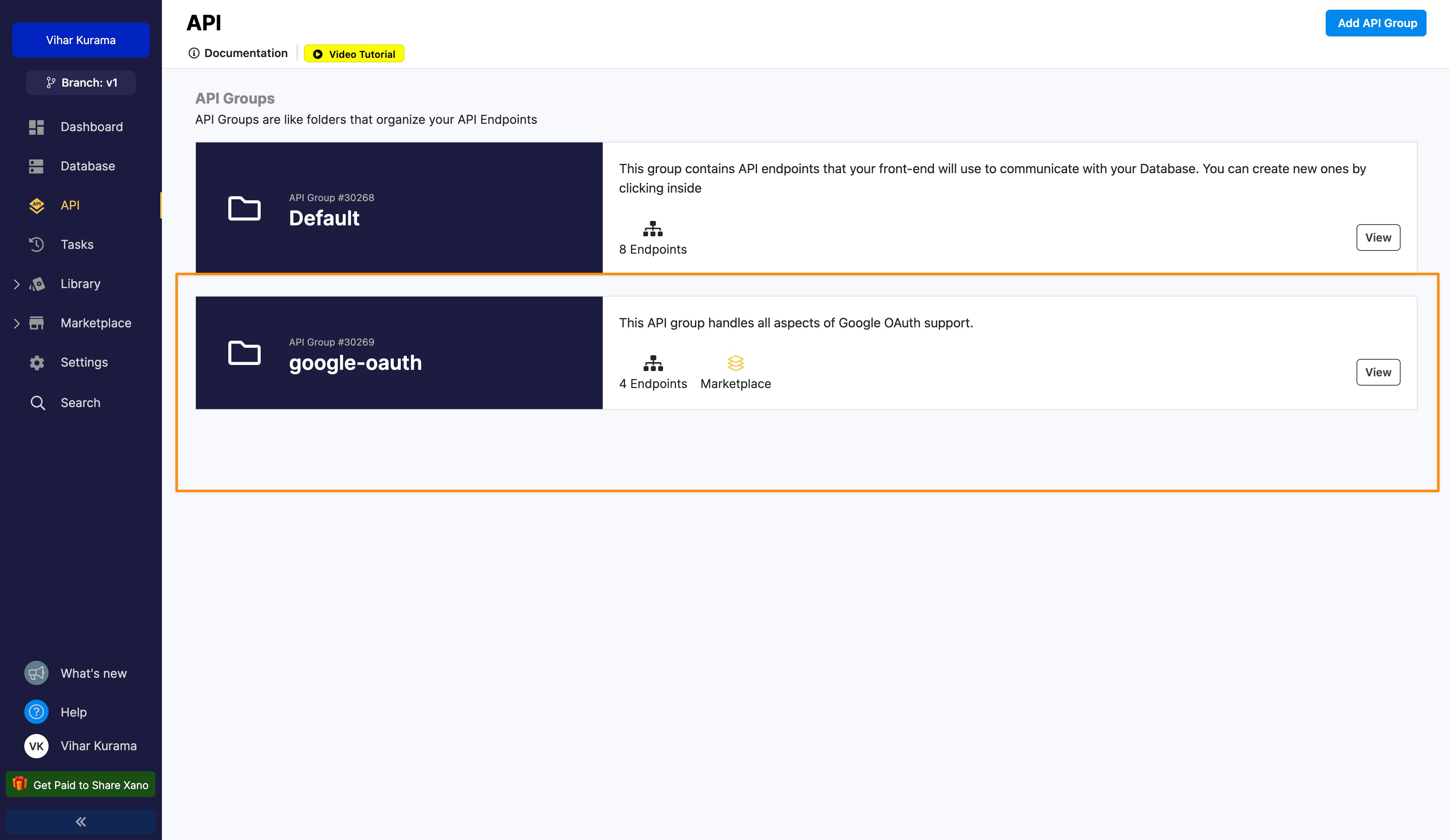Click the Database icon in sidebar
Screen dimensions: 1450x840
(x=36, y=166)
